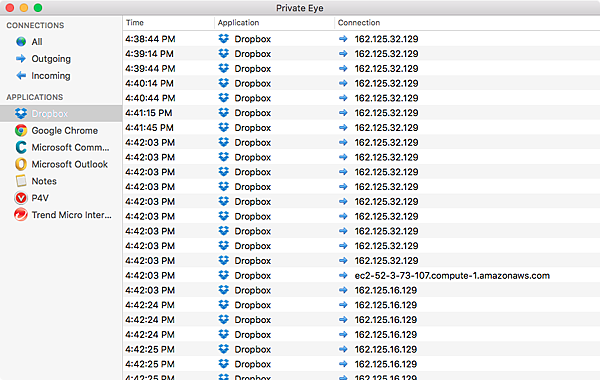Image resolution: width=600 pixels, height=380 pixels.
Task: Click the Trend Micro icon
Action: (x=21, y=215)
